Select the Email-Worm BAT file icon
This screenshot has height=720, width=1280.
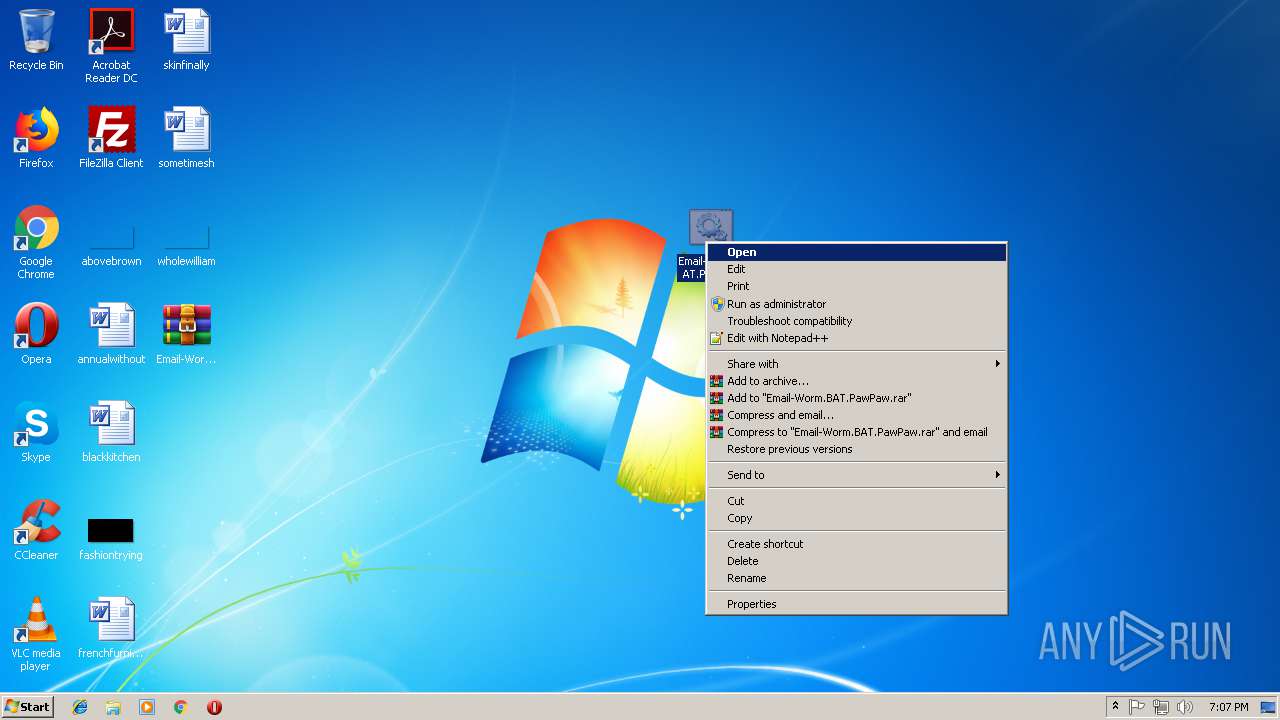click(x=711, y=227)
